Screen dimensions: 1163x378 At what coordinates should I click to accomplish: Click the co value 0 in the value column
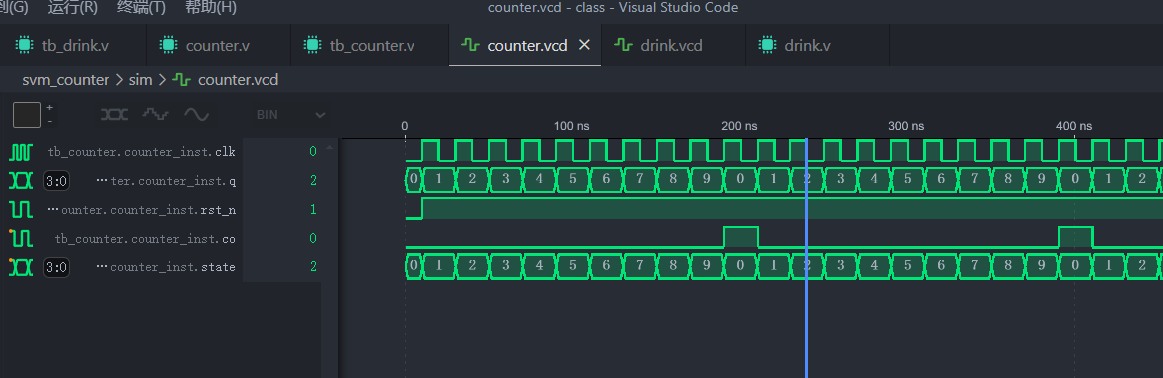point(313,239)
